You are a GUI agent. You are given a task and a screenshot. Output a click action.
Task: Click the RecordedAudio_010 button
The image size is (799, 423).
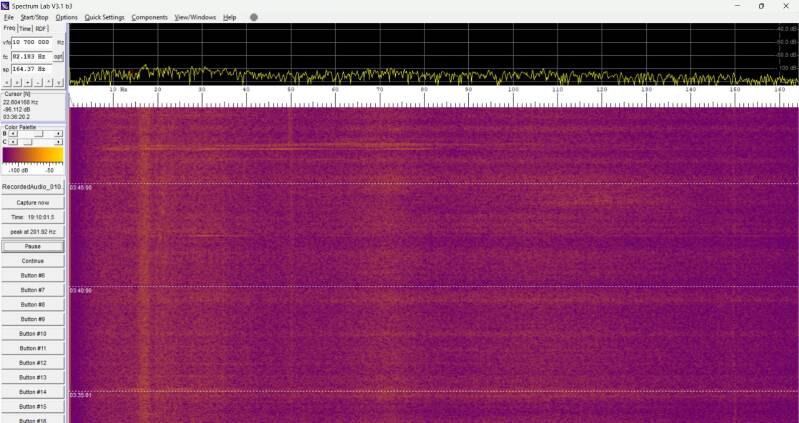coord(33,187)
